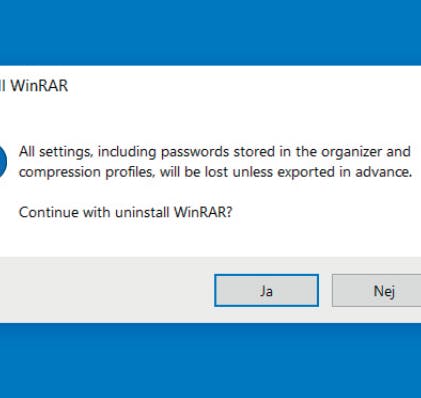Click the word 'passwords' in the warning

195,152
